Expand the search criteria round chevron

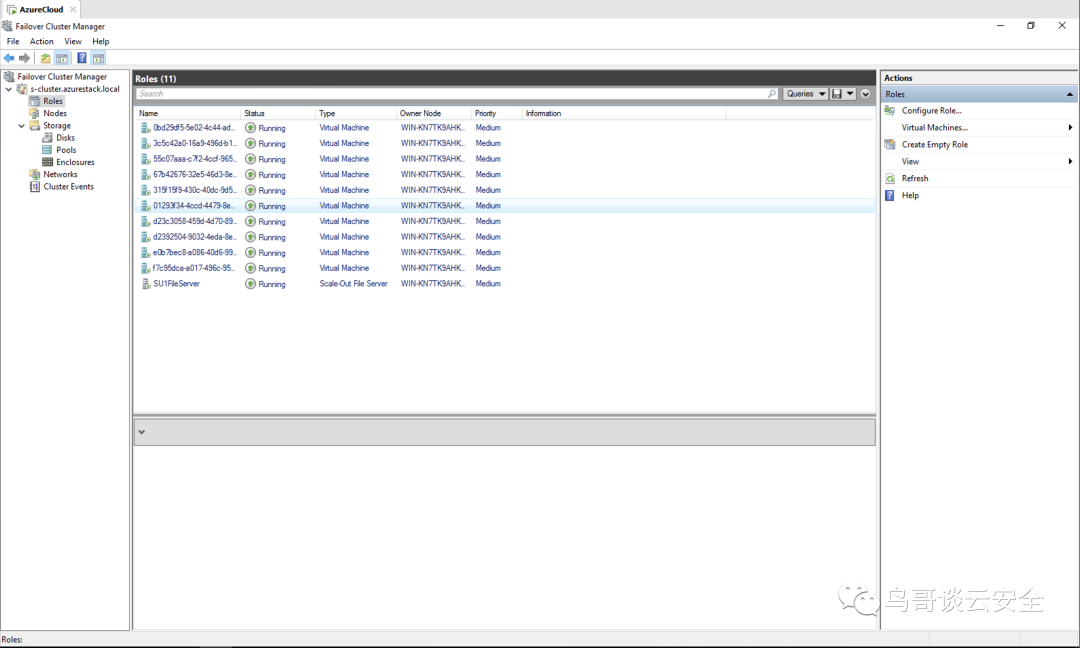click(866, 94)
